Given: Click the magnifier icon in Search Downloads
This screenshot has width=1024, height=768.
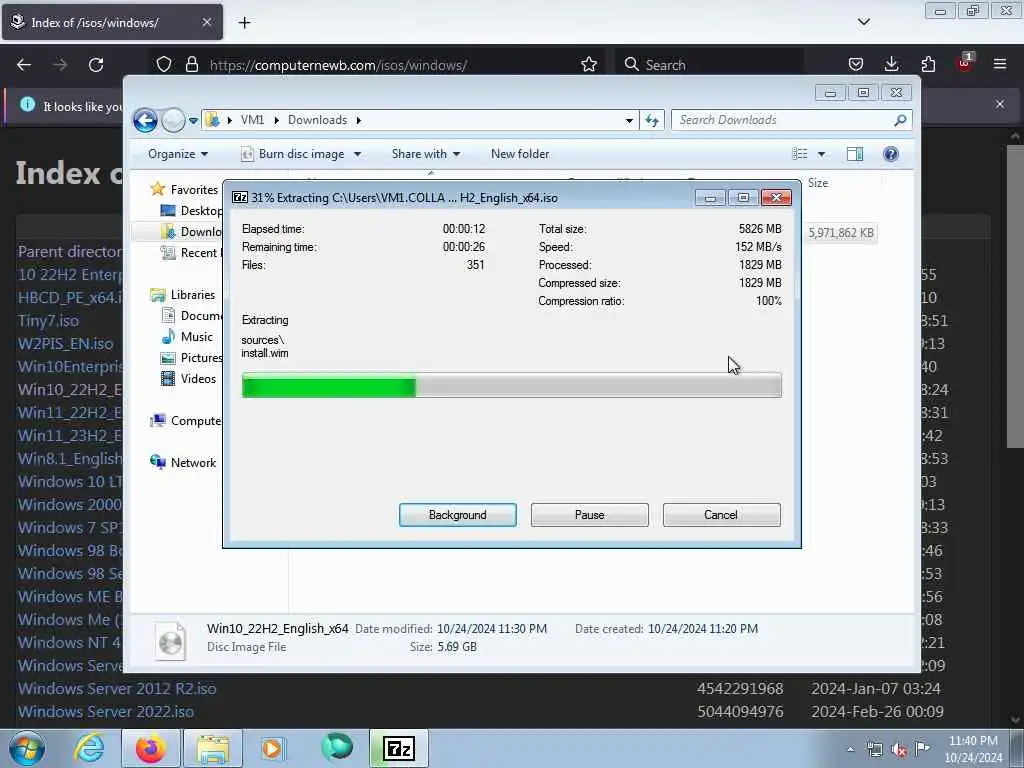Looking at the screenshot, I should 900,120.
